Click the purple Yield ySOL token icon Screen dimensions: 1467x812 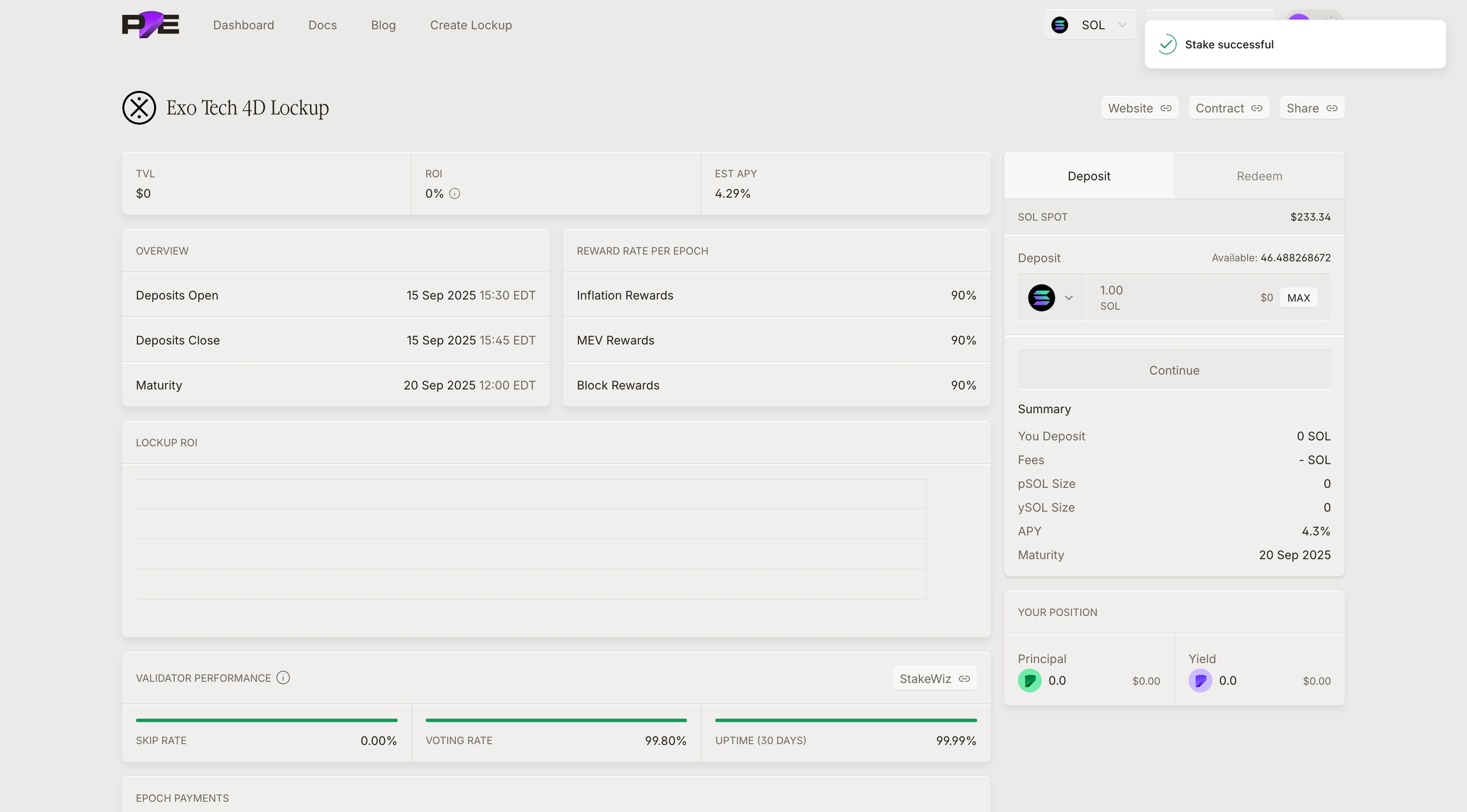[1200, 680]
